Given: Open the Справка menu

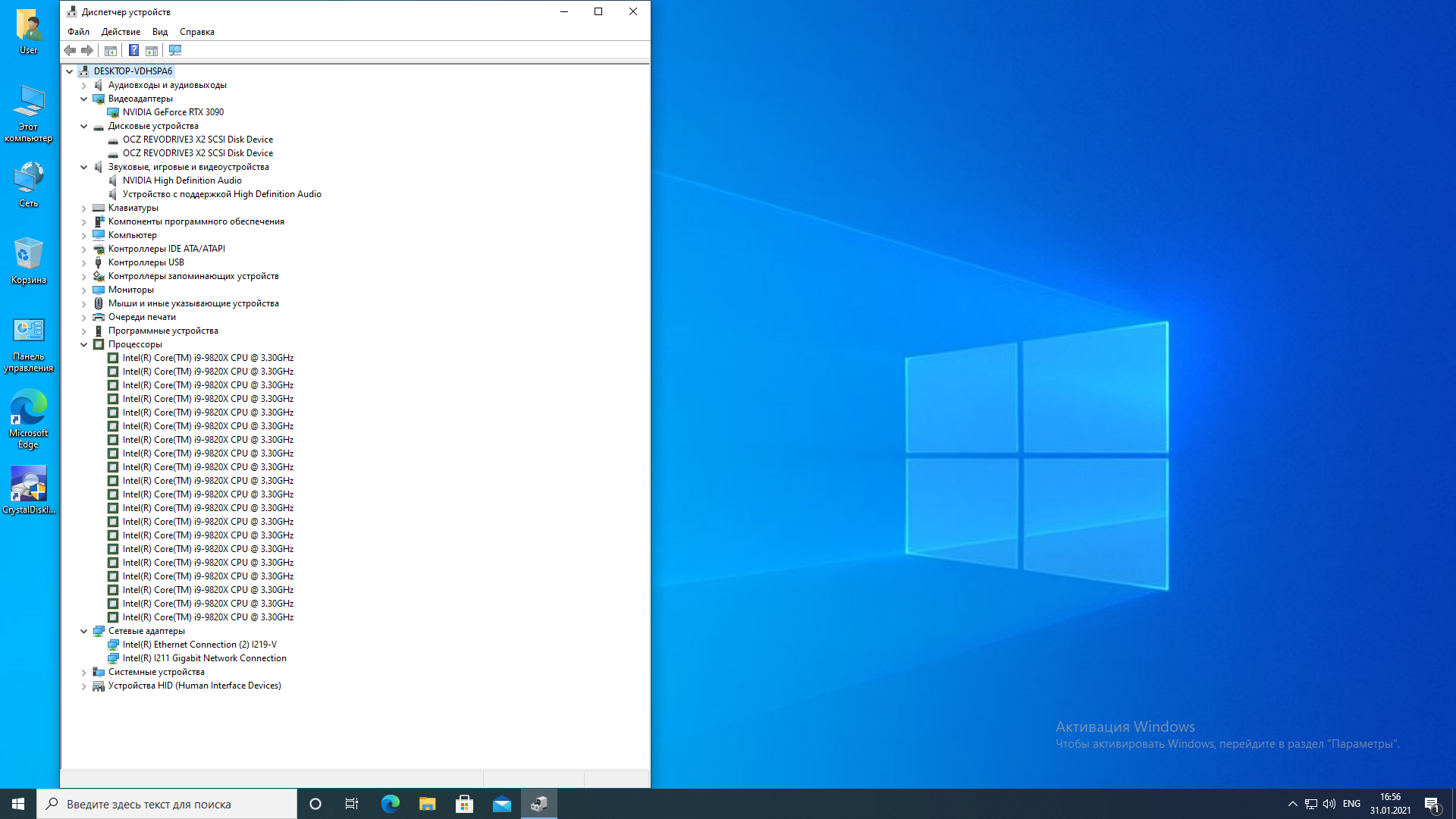Looking at the screenshot, I should click(197, 32).
